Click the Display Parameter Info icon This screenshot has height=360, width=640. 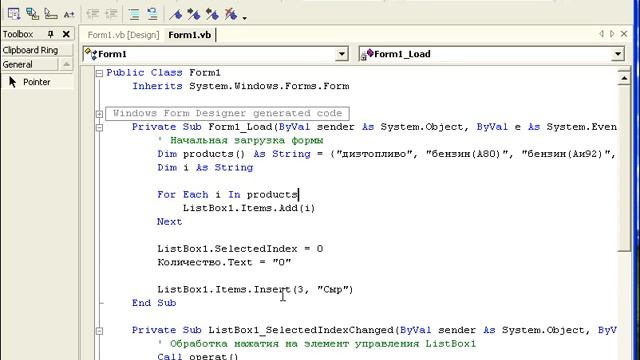[32, 14]
